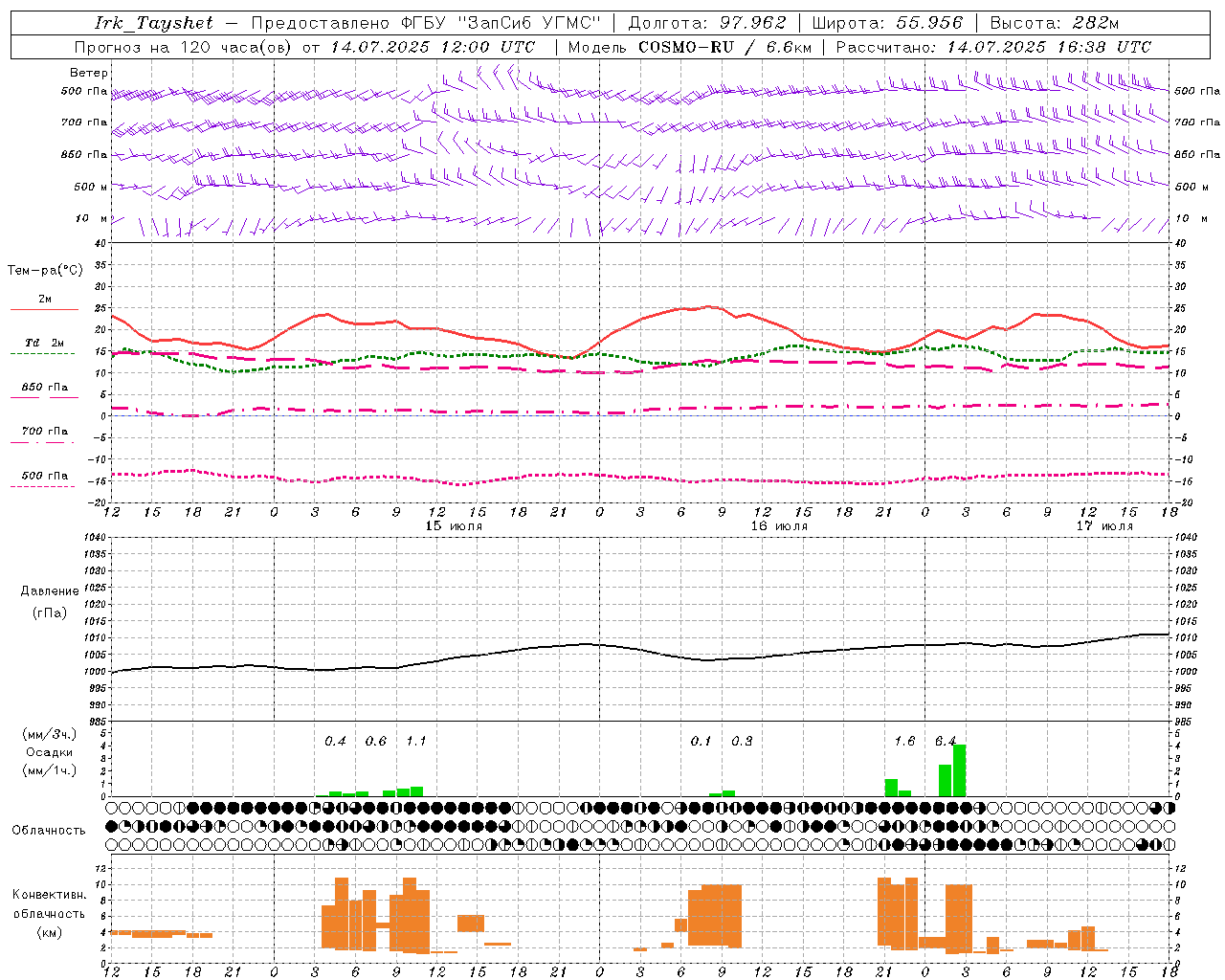
Task: Select 'Прогноз на 120 часа(ов)' forecast text
Action: [184, 47]
